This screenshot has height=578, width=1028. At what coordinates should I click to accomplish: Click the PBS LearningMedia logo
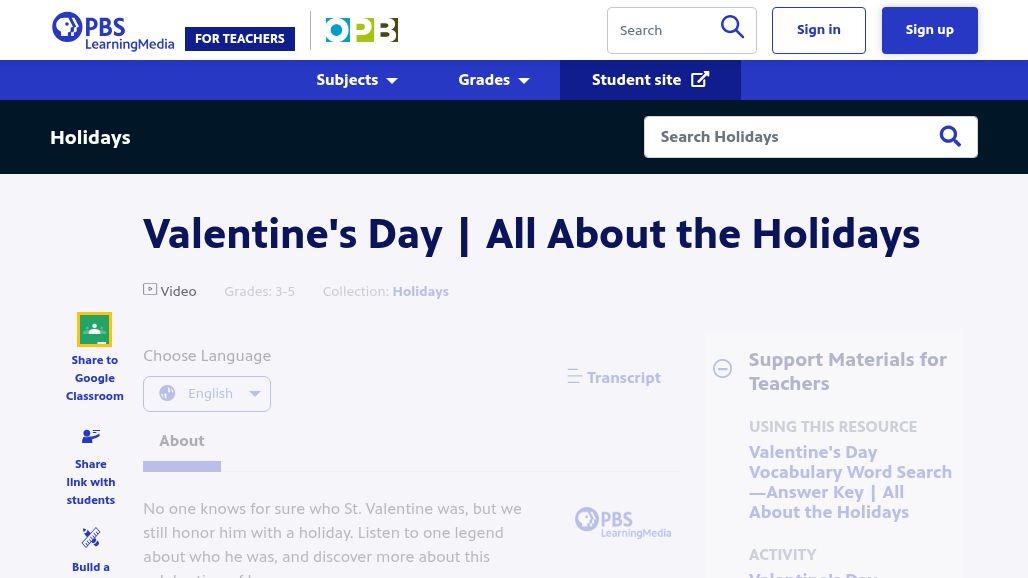click(x=113, y=31)
